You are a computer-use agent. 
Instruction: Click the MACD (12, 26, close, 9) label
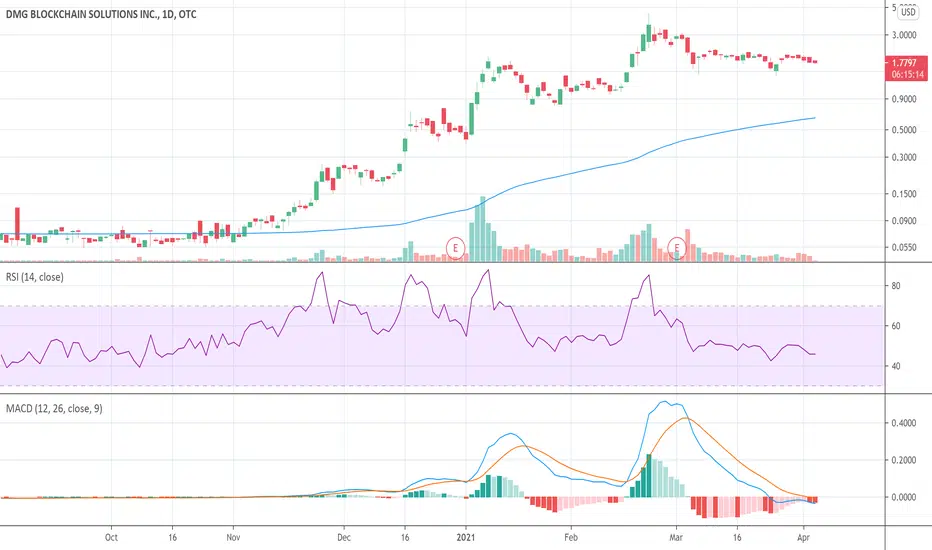click(x=54, y=408)
